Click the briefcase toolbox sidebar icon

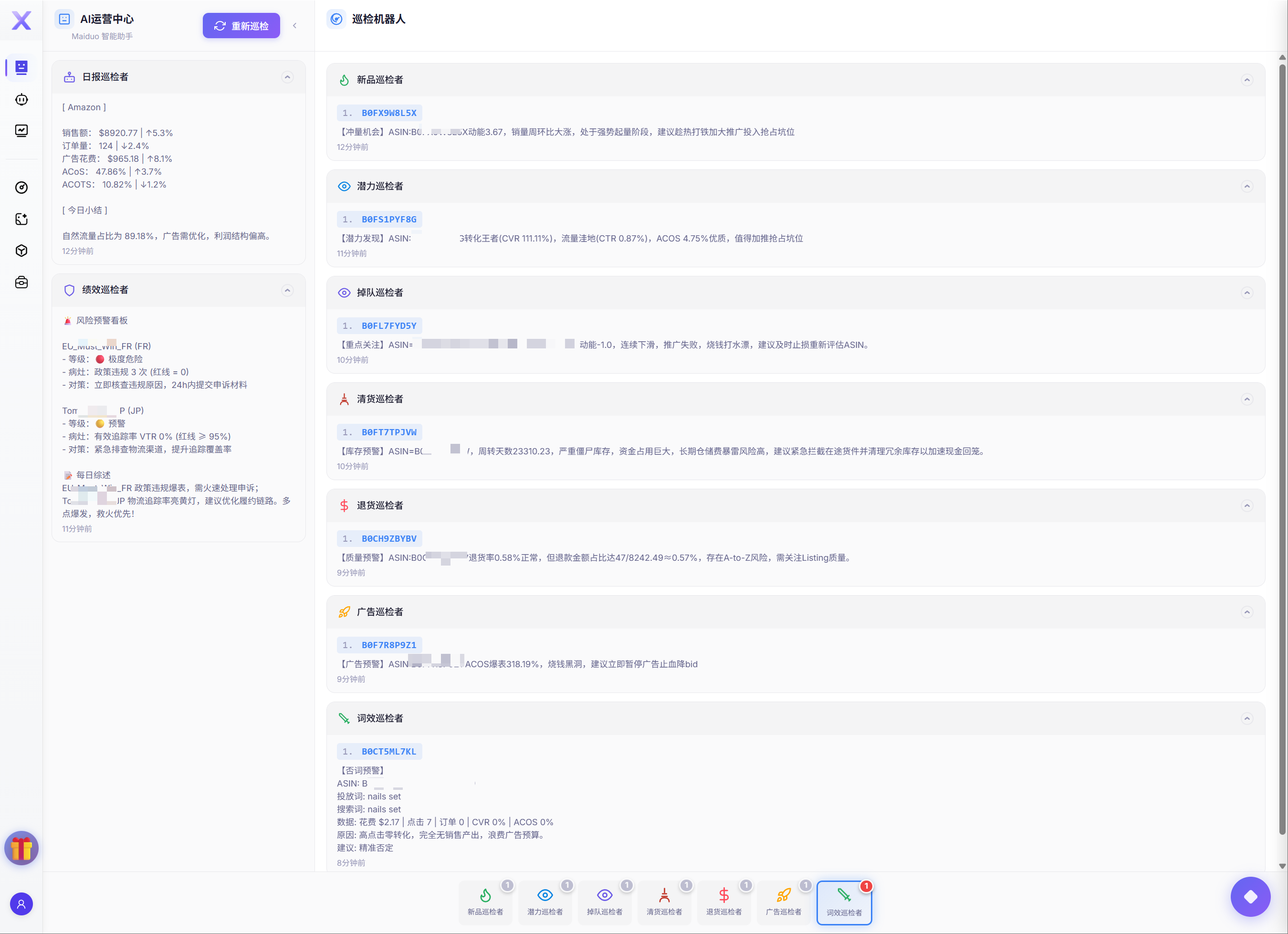21,283
